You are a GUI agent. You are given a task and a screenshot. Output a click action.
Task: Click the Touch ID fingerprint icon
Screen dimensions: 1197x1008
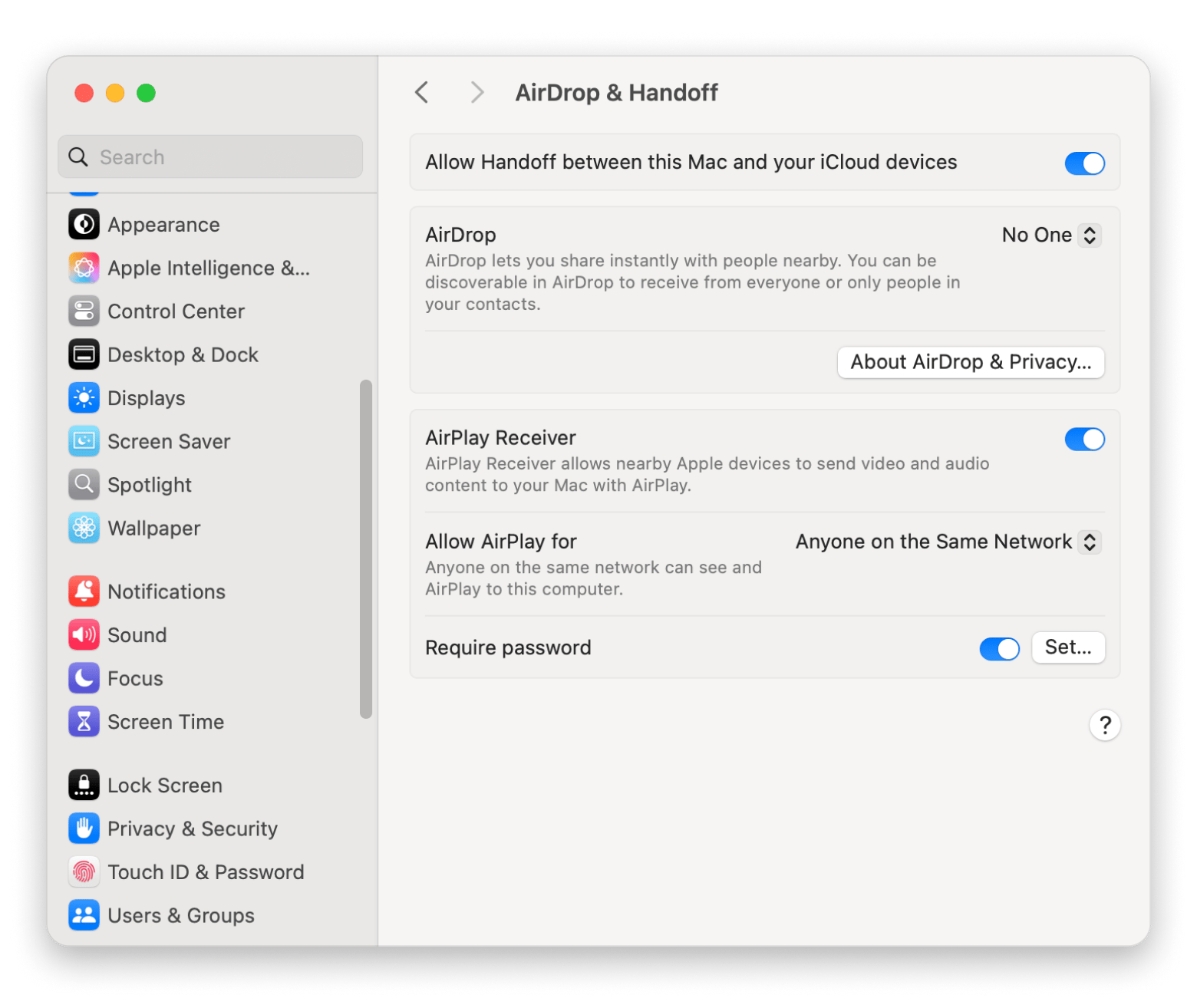pos(84,872)
